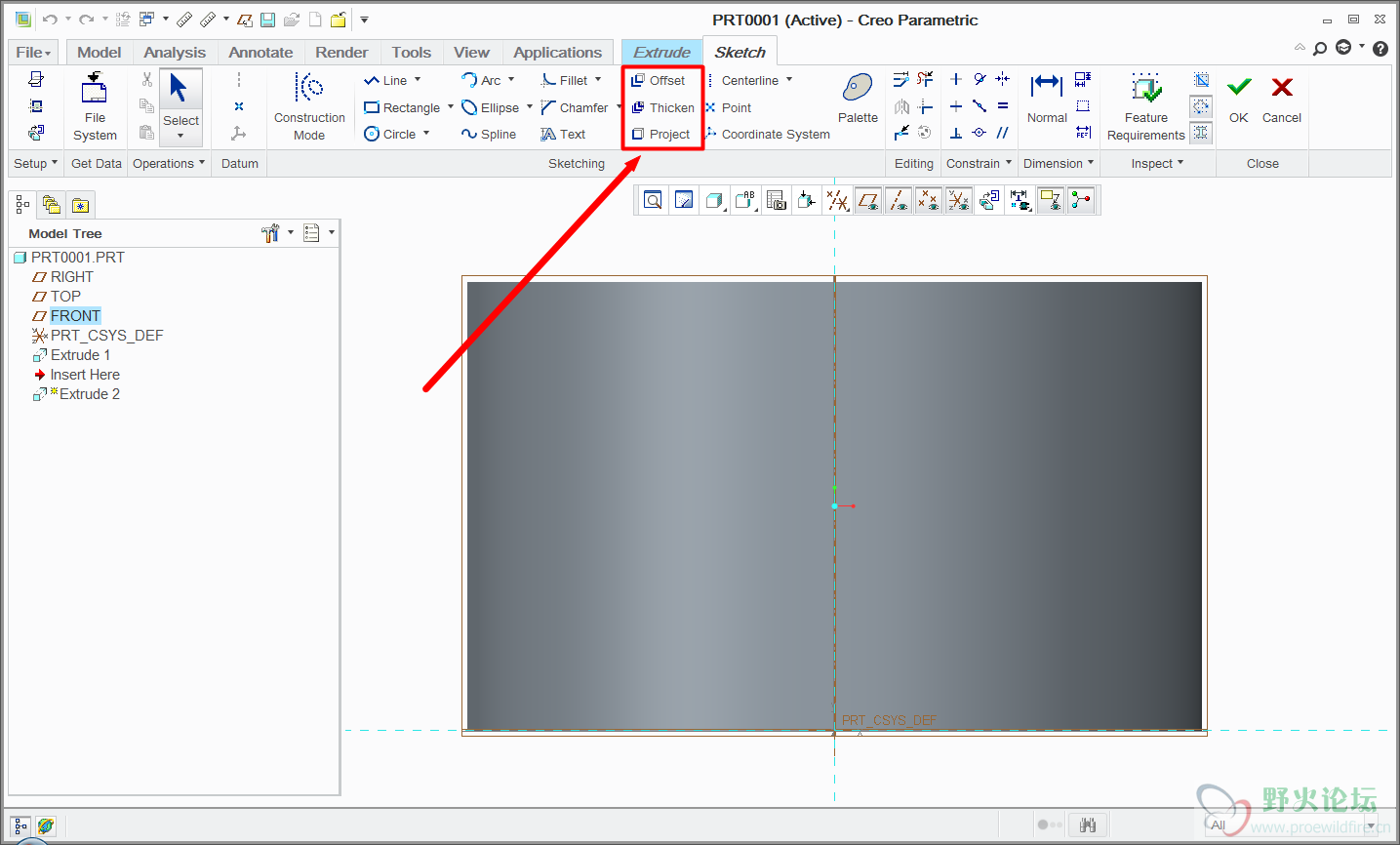This screenshot has width=1400, height=845.
Task: Open the Constrain group dropdown
Action: [x=979, y=163]
